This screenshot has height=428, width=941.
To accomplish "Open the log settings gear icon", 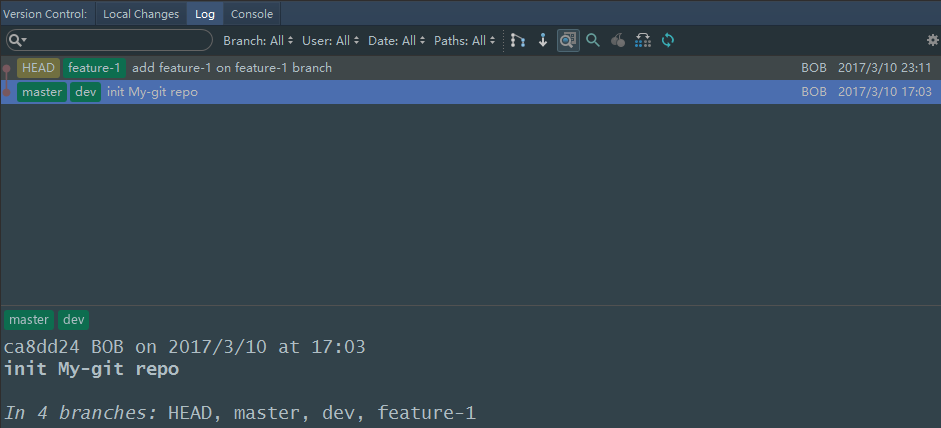I will click(933, 40).
